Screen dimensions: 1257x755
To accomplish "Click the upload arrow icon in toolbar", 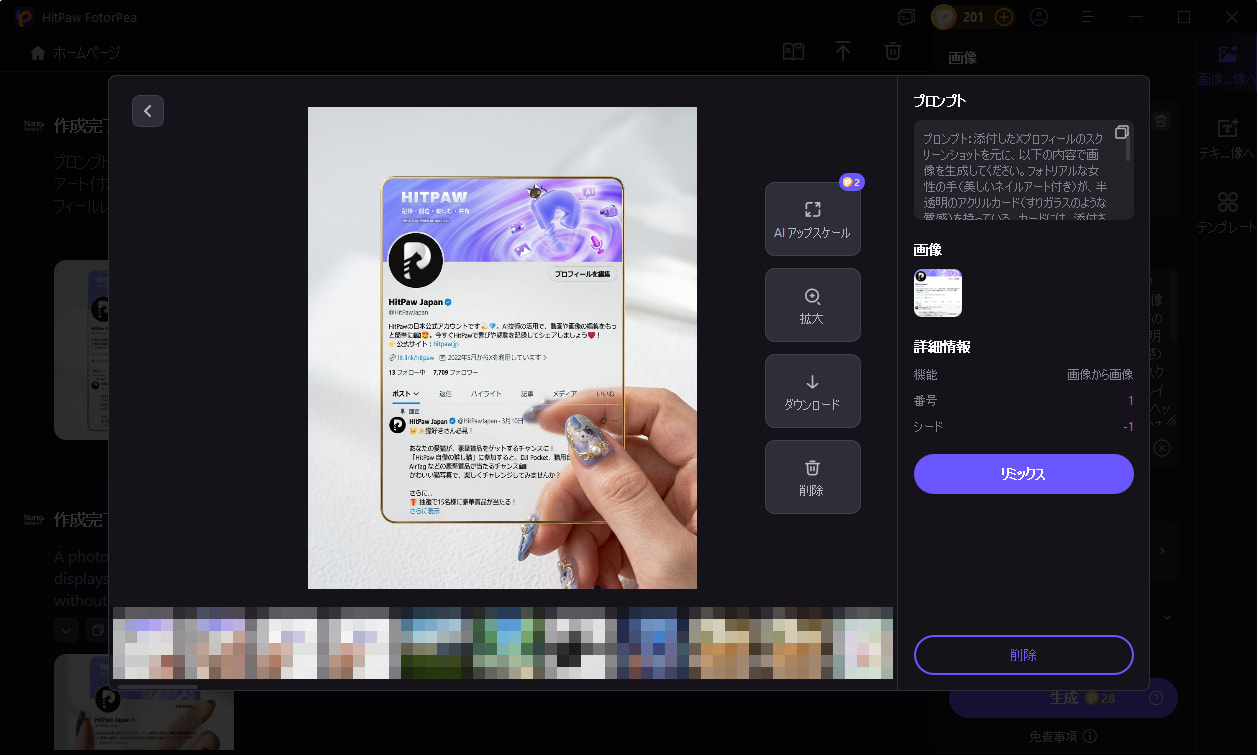I will pos(843,52).
